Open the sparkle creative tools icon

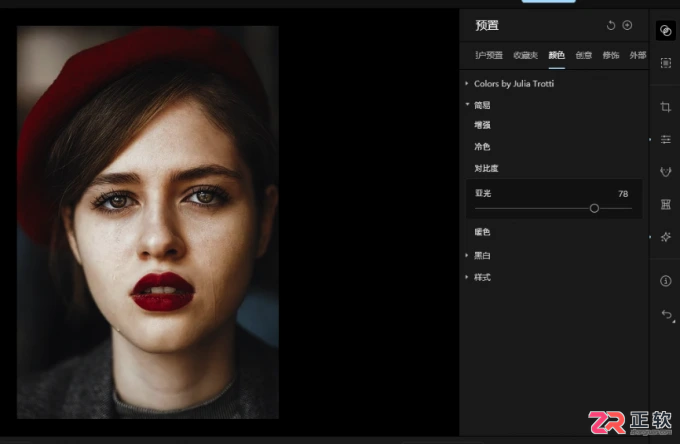[666, 237]
